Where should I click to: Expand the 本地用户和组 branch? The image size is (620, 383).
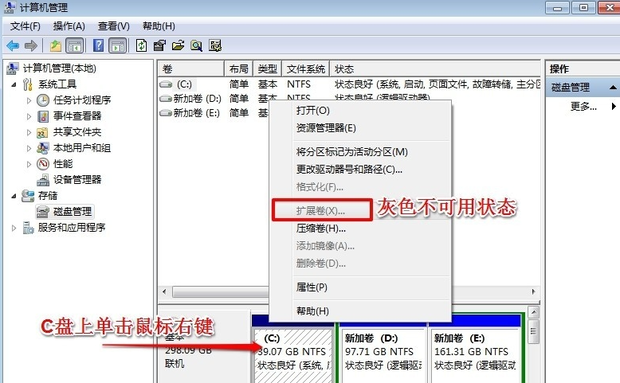pos(28,148)
